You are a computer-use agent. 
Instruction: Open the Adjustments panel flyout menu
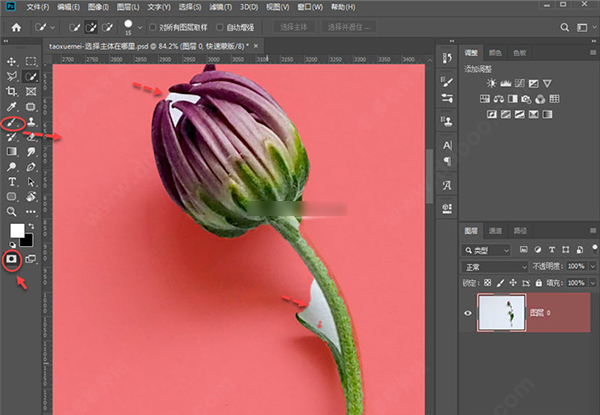click(593, 52)
